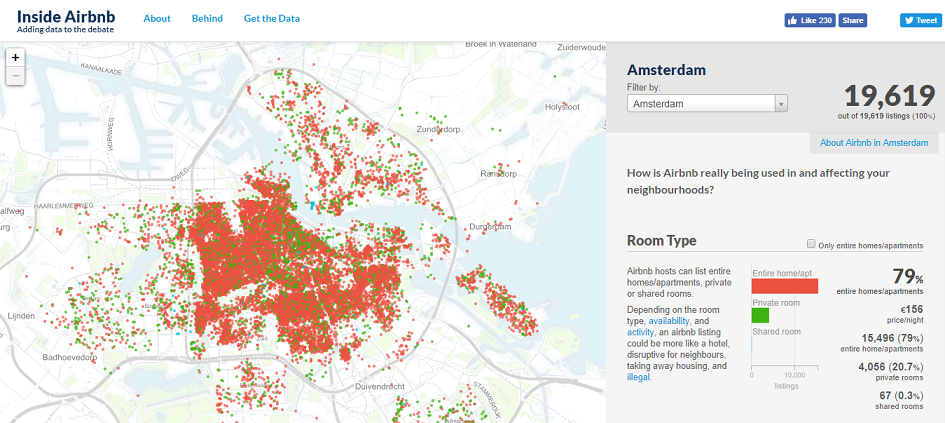Viewport: 945px width, 423px height.
Task: Follow the availability link
Action: (669, 321)
